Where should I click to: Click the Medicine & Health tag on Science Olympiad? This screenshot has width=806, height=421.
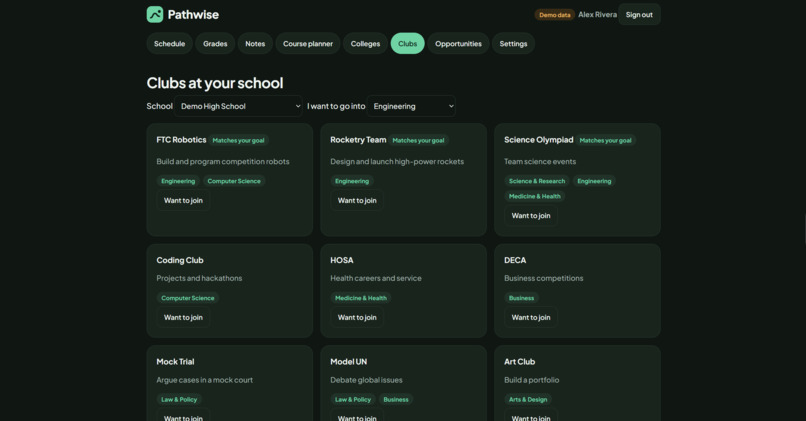535,196
